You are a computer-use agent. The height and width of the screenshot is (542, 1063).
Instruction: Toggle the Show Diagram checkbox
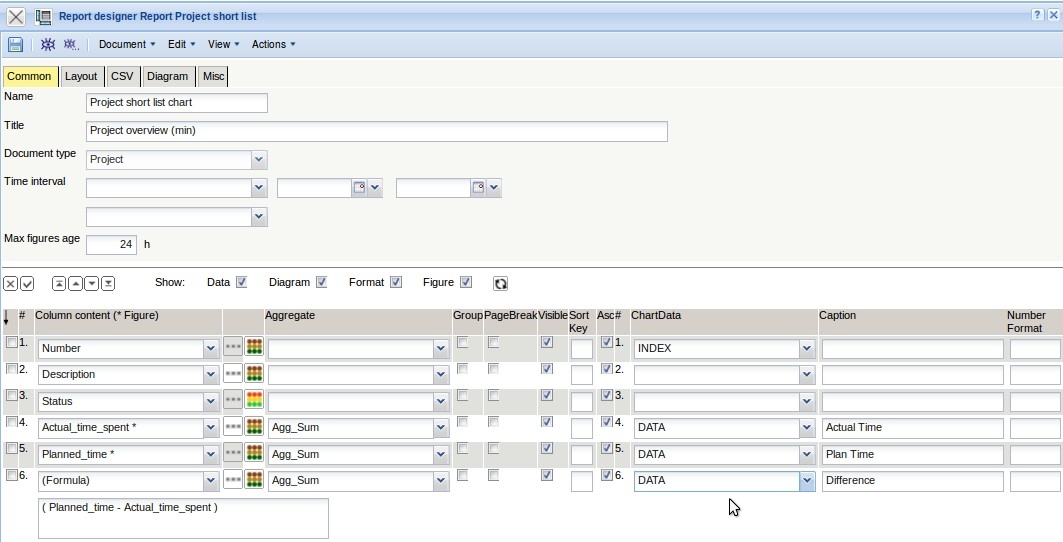tap(321, 283)
